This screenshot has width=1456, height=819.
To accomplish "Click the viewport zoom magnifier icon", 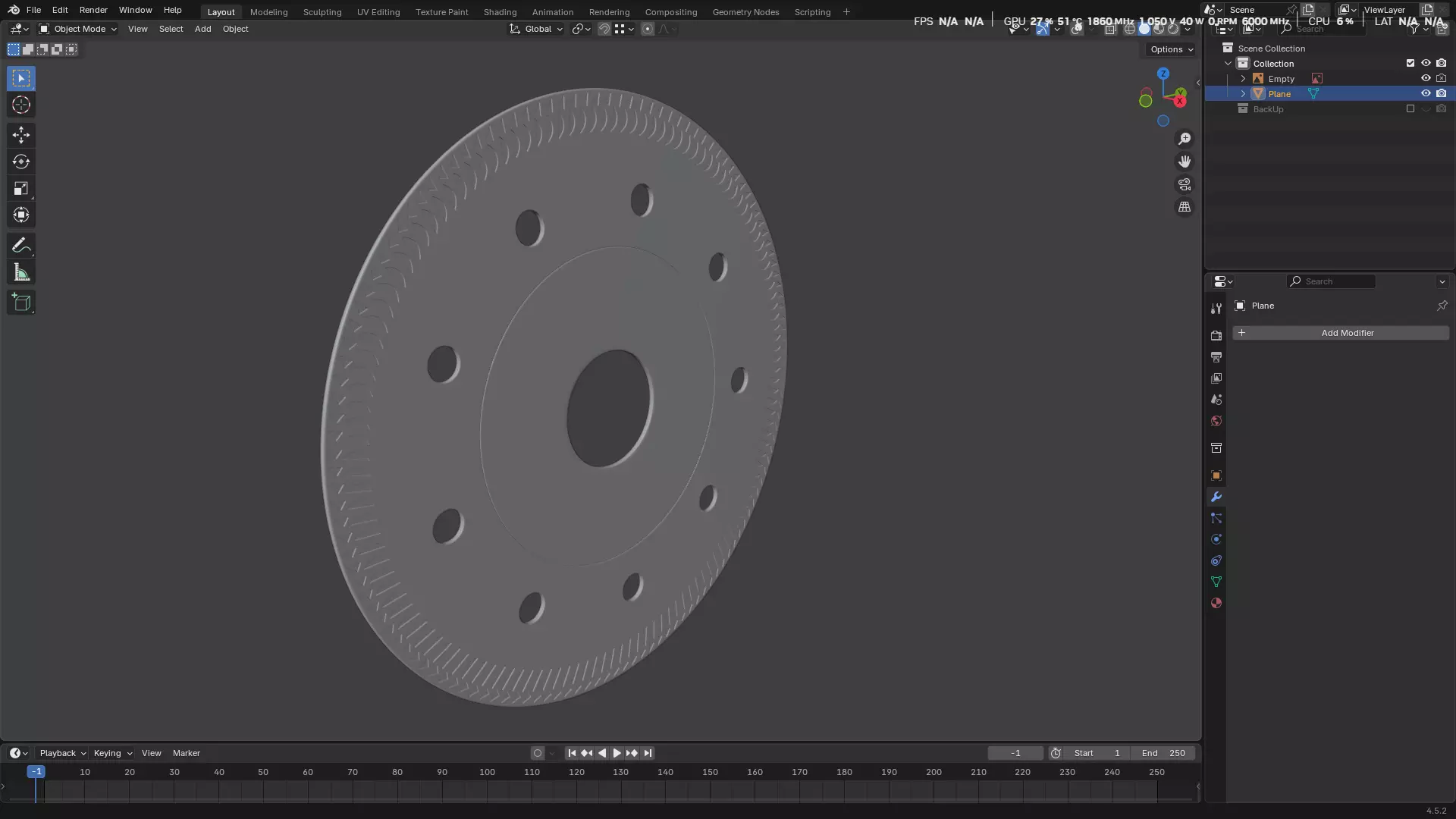I will tap(1185, 139).
